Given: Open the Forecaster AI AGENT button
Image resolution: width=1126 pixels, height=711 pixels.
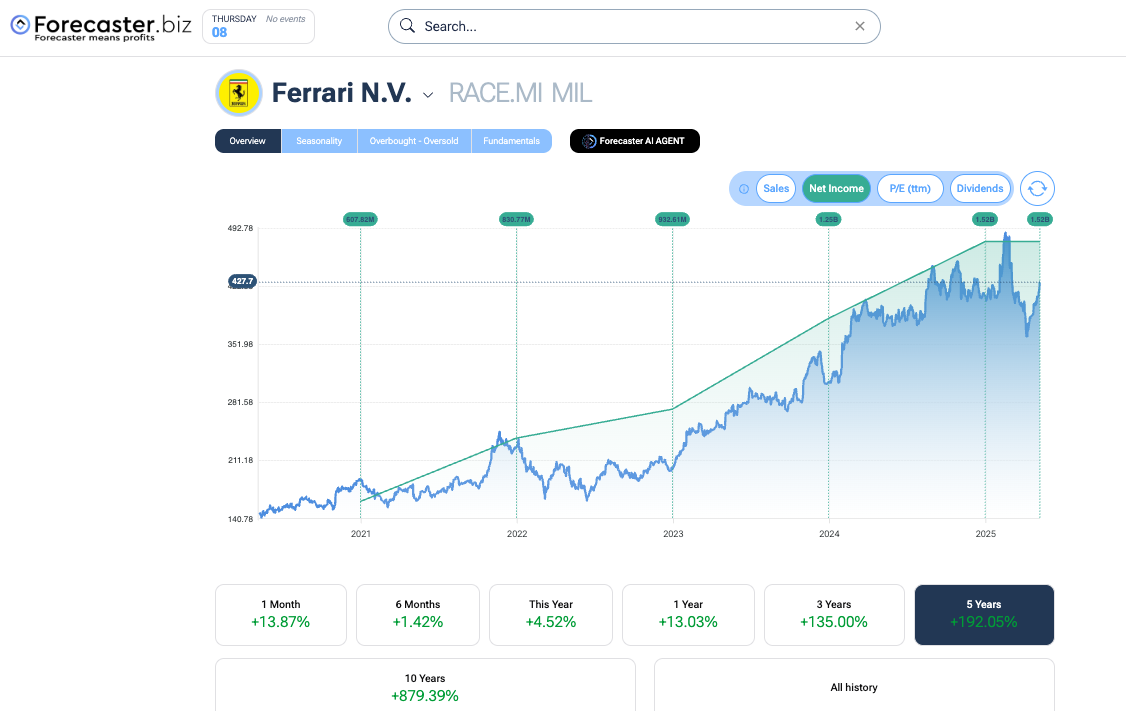Looking at the screenshot, I should [635, 141].
